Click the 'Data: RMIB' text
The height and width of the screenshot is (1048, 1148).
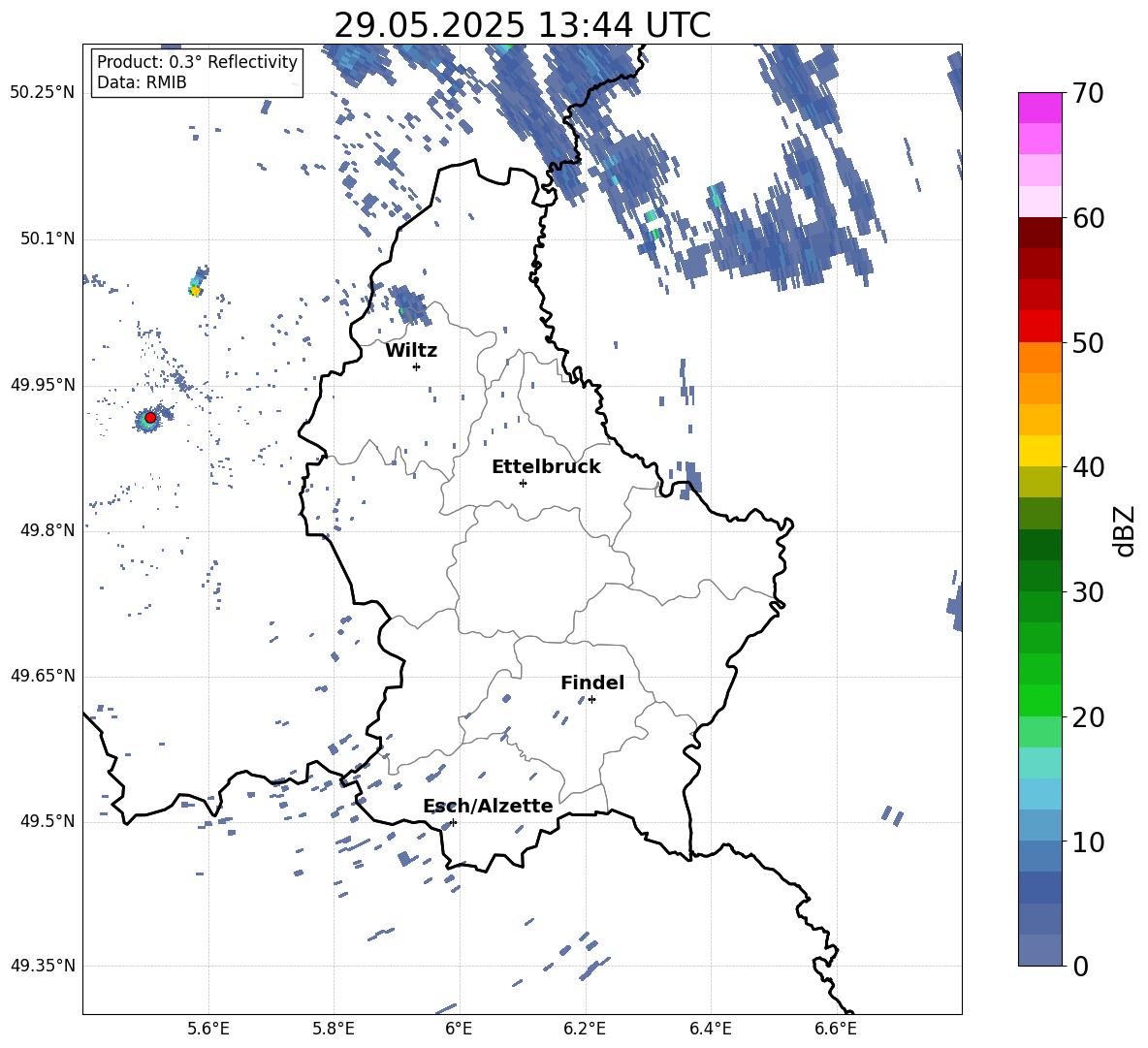pos(142,82)
